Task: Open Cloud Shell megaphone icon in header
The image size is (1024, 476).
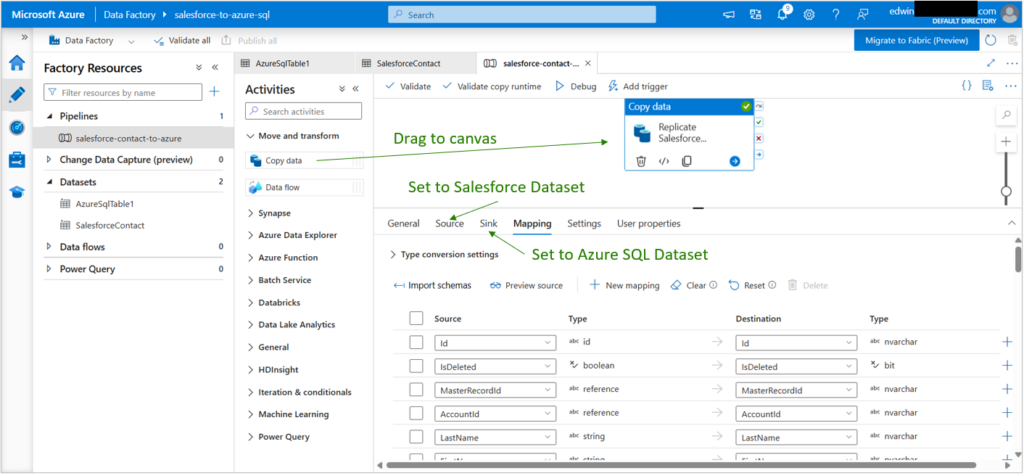Action: 729,14
